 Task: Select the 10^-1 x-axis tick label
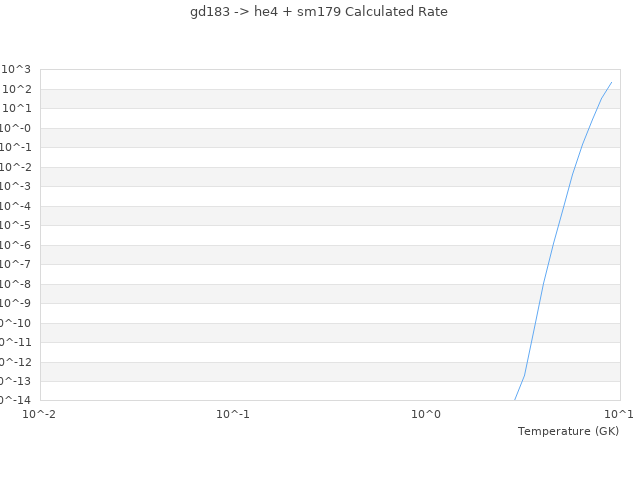tap(233, 414)
